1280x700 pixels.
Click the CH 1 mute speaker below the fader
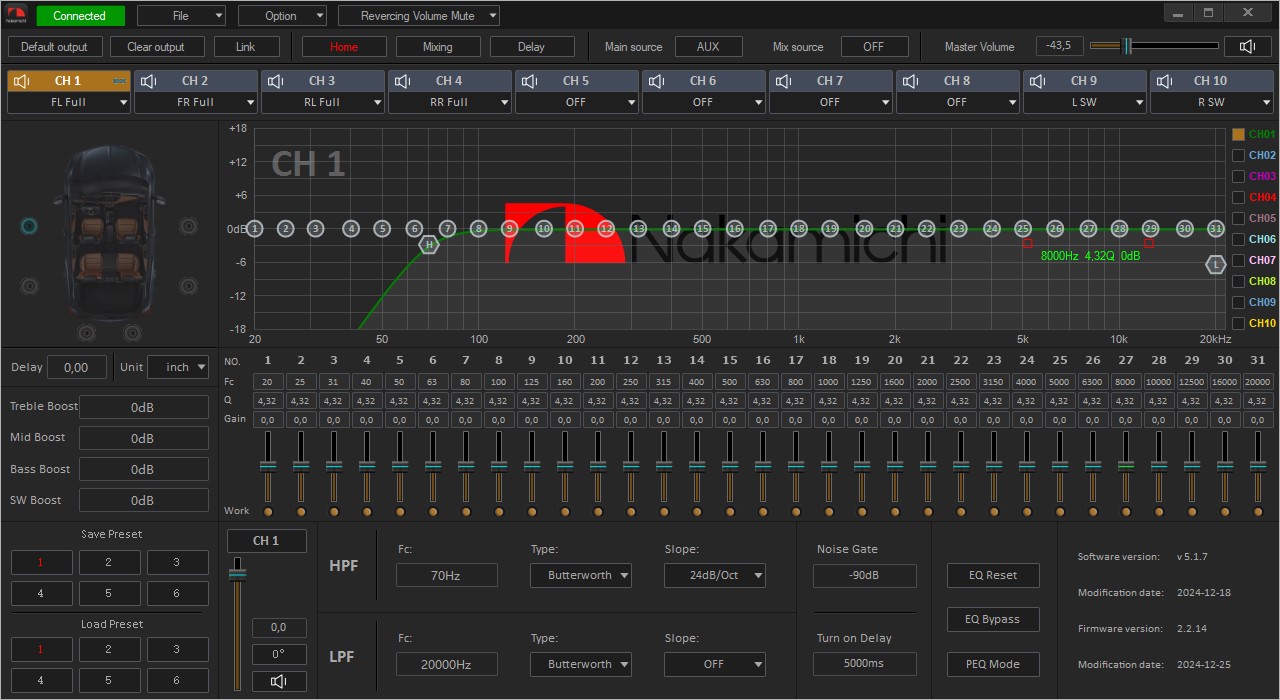coord(279,681)
